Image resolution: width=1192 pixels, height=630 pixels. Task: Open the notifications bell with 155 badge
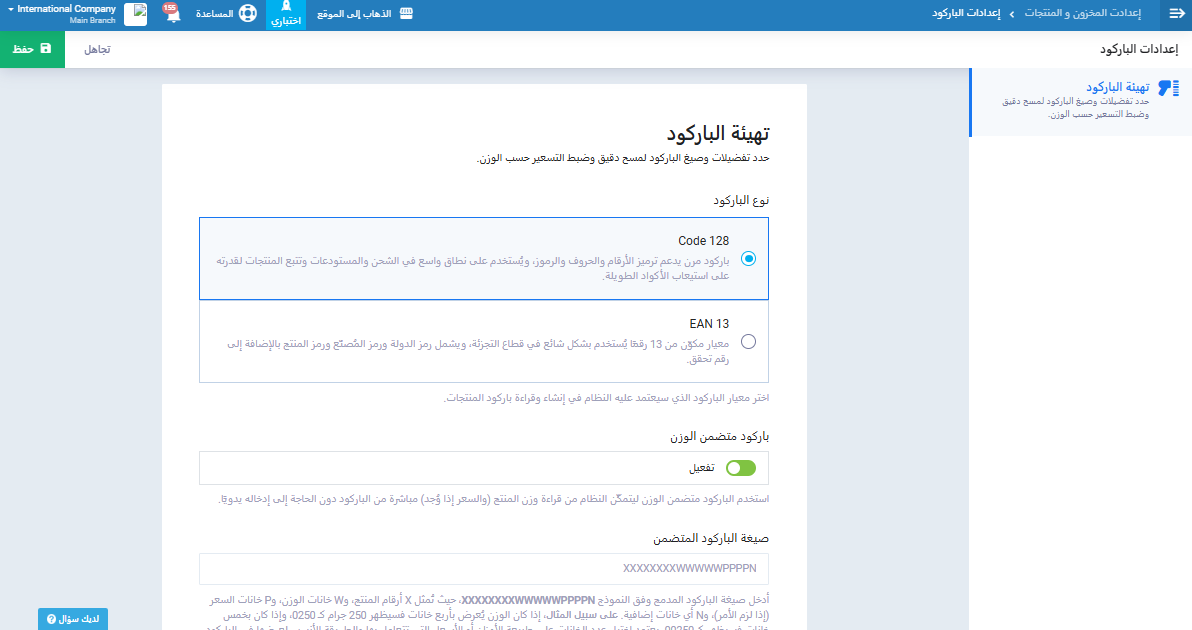pos(171,15)
